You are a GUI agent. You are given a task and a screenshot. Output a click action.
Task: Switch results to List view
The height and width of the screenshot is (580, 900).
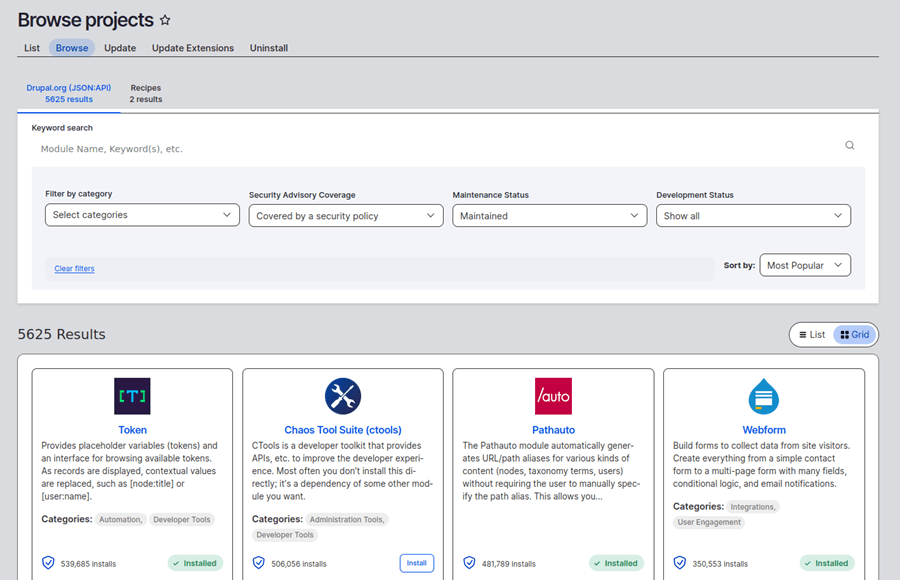tap(812, 335)
